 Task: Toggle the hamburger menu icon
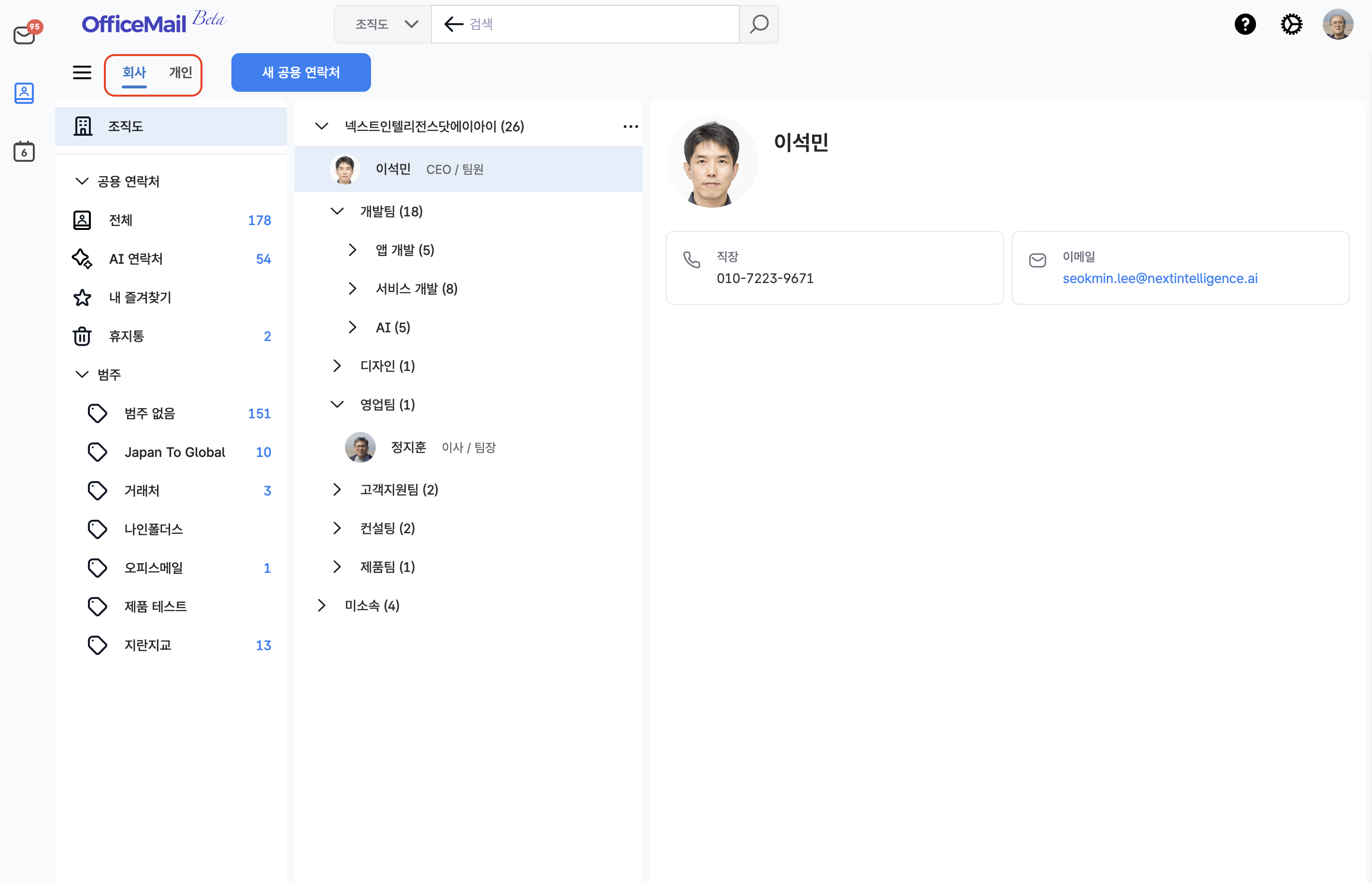click(x=82, y=72)
